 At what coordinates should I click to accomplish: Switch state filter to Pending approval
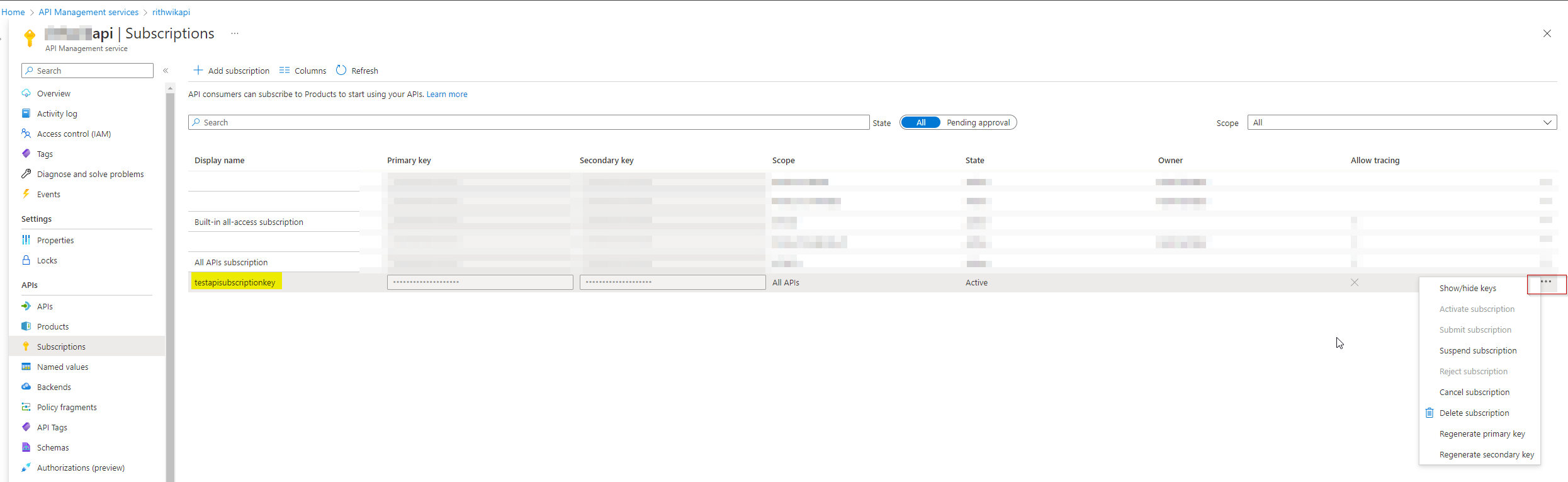(978, 122)
